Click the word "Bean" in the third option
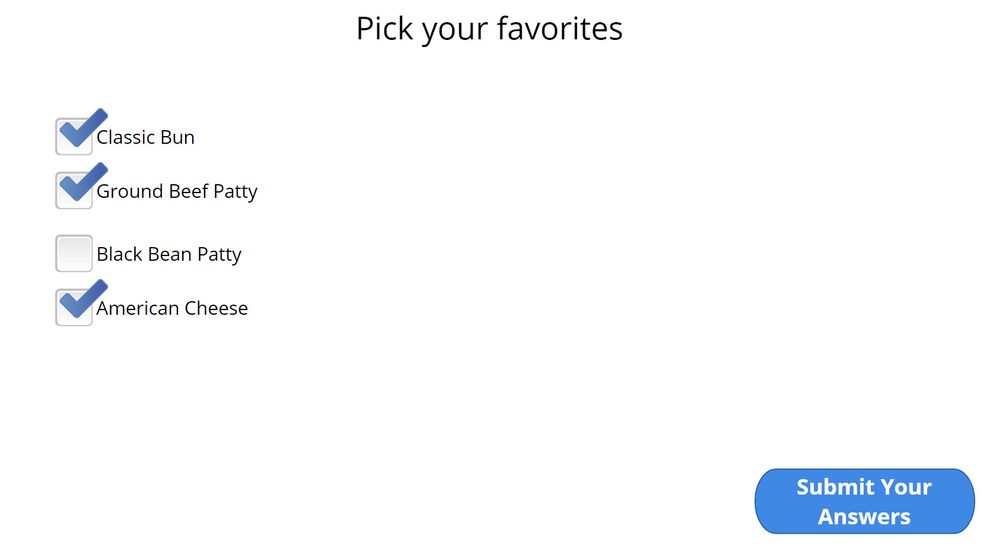 point(171,255)
